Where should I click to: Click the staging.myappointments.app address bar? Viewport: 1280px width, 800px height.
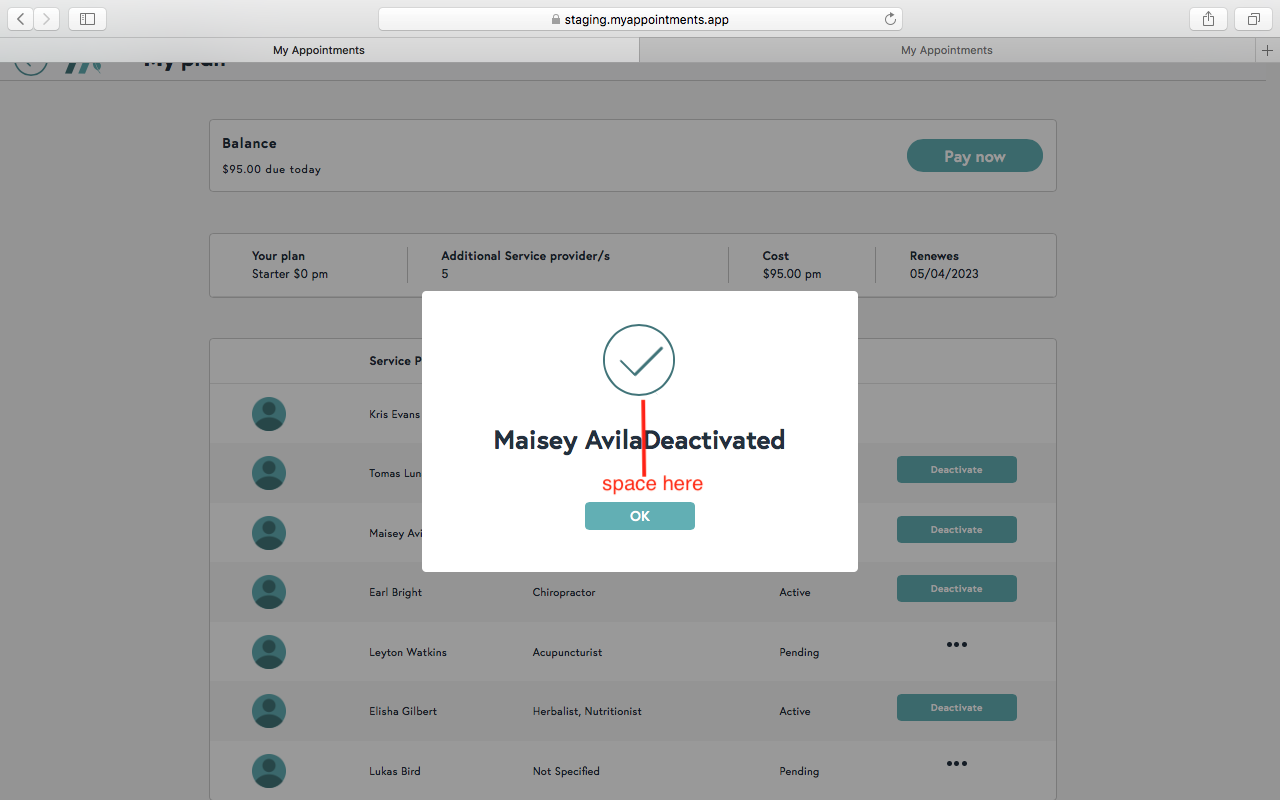(x=640, y=19)
